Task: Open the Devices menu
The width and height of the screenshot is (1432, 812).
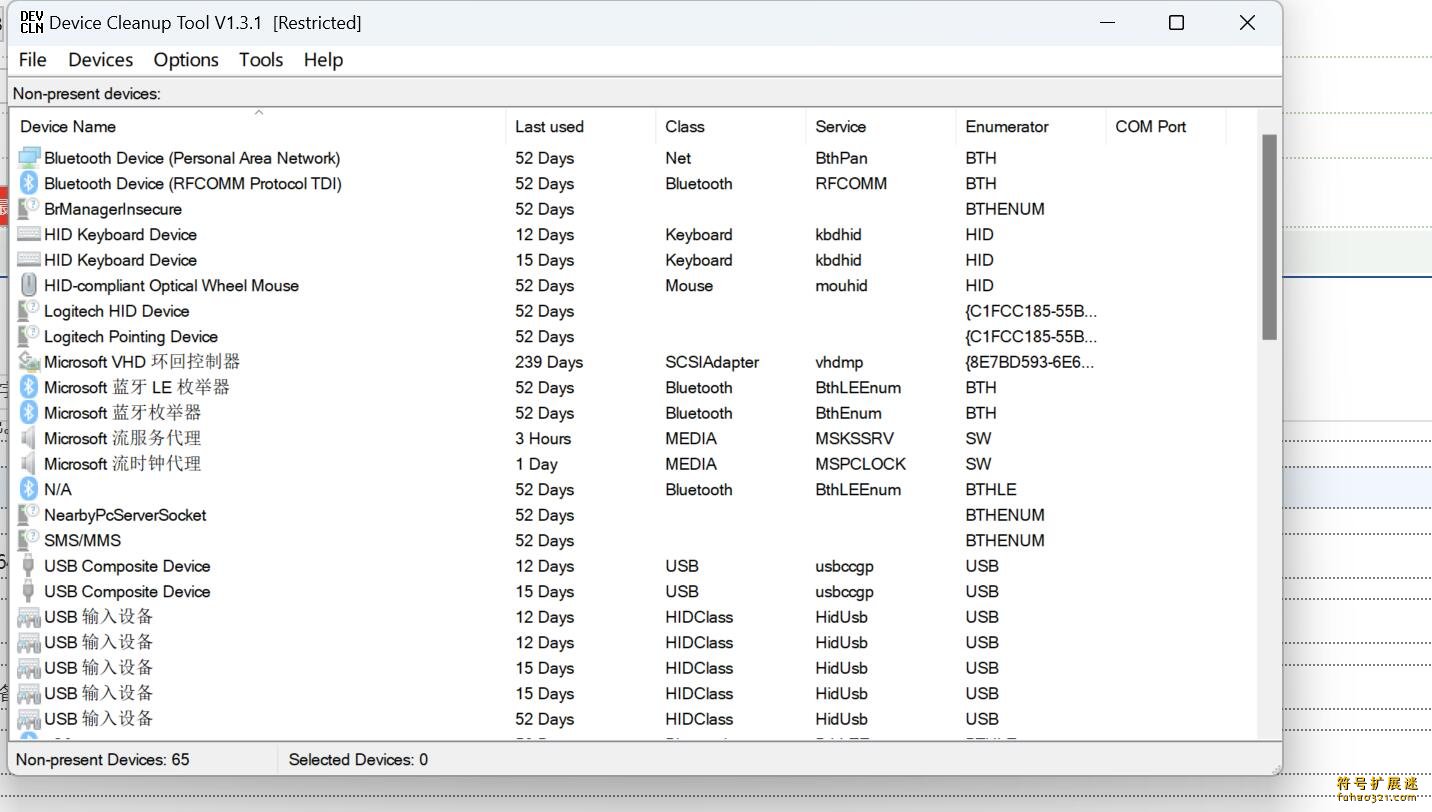Action: pos(100,60)
